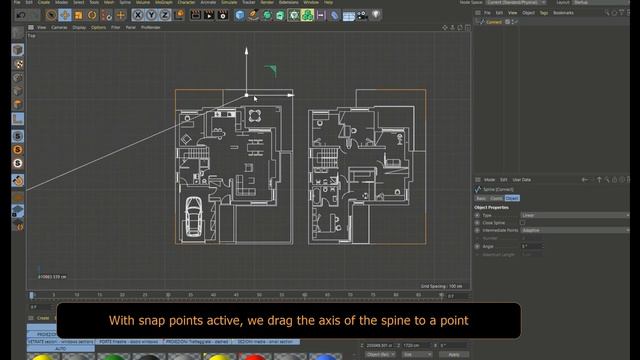Select the Live Selection tool
Image resolution: width=640 pixels, height=360 pixels.
[51, 15]
